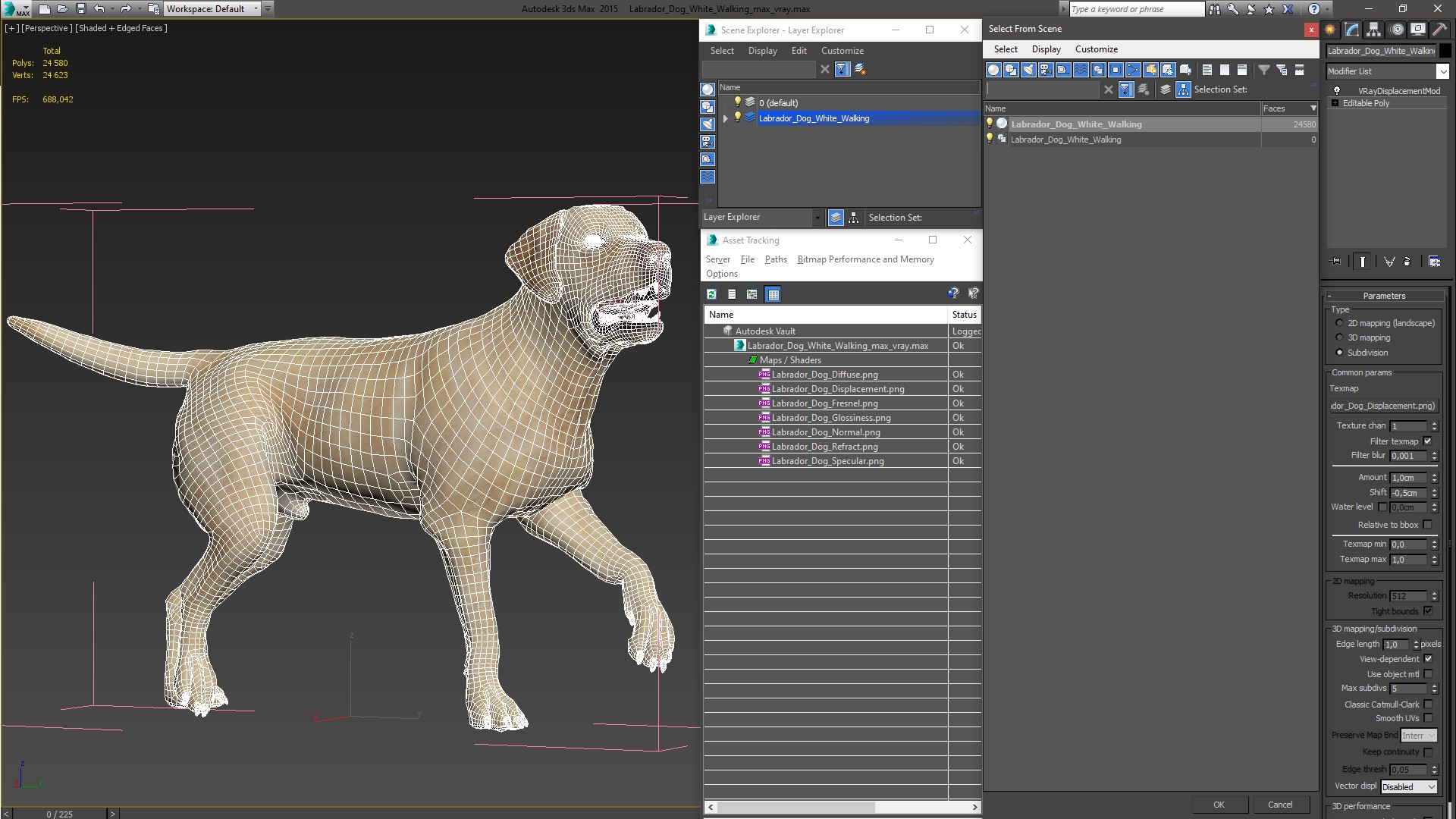Open the Modifier List dropdown
Image resolution: width=1456 pixels, height=819 pixels.
click(x=1442, y=71)
